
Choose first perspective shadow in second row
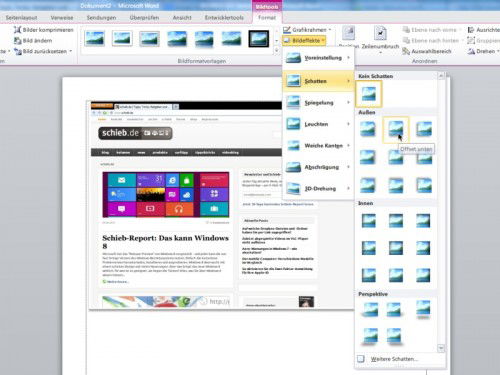point(370,336)
